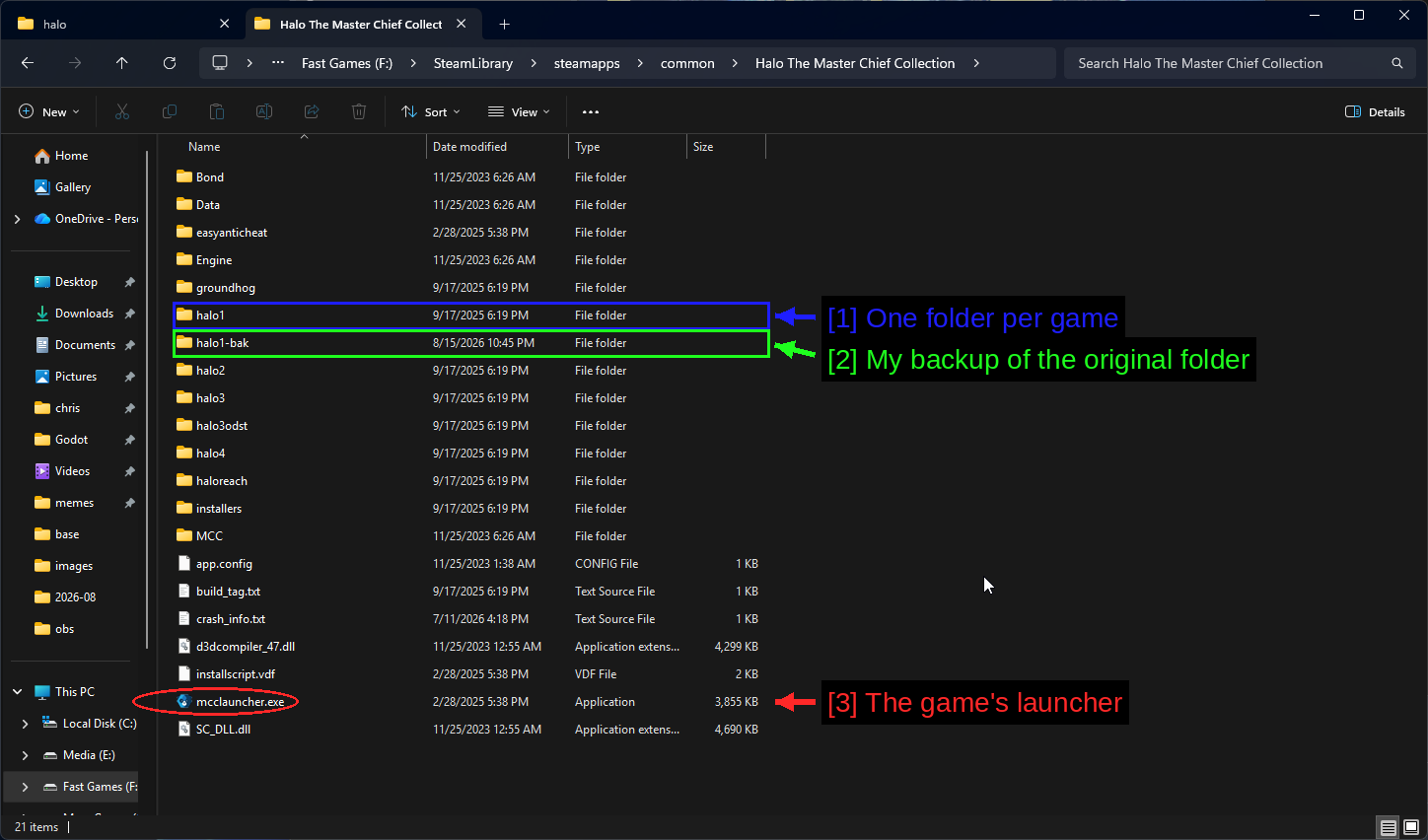The height and width of the screenshot is (840, 1428).
Task: Click the Rename icon in toolbar
Action: coord(264,112)
